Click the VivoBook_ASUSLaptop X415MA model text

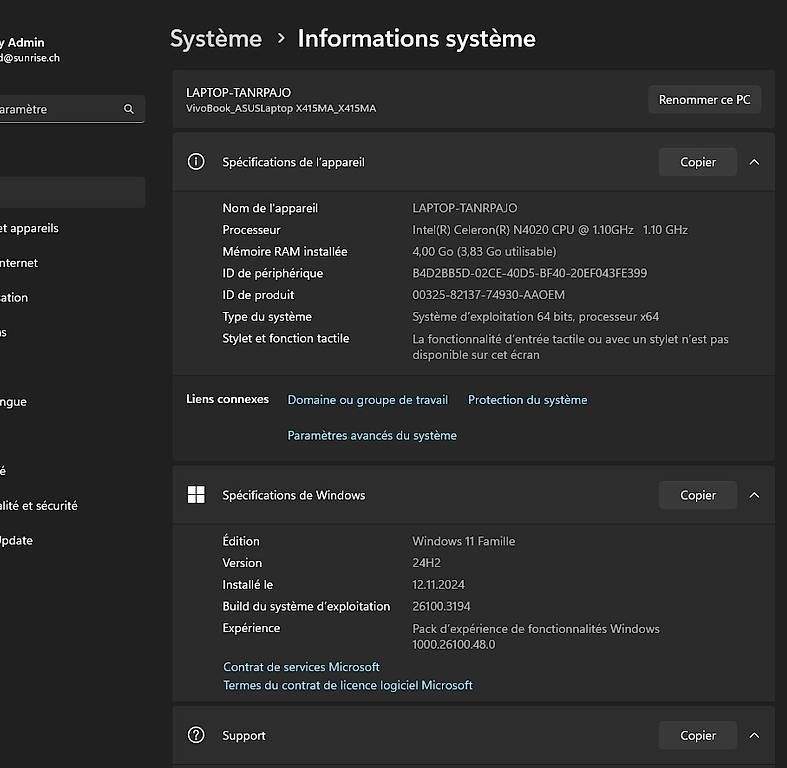coord(281,108)
